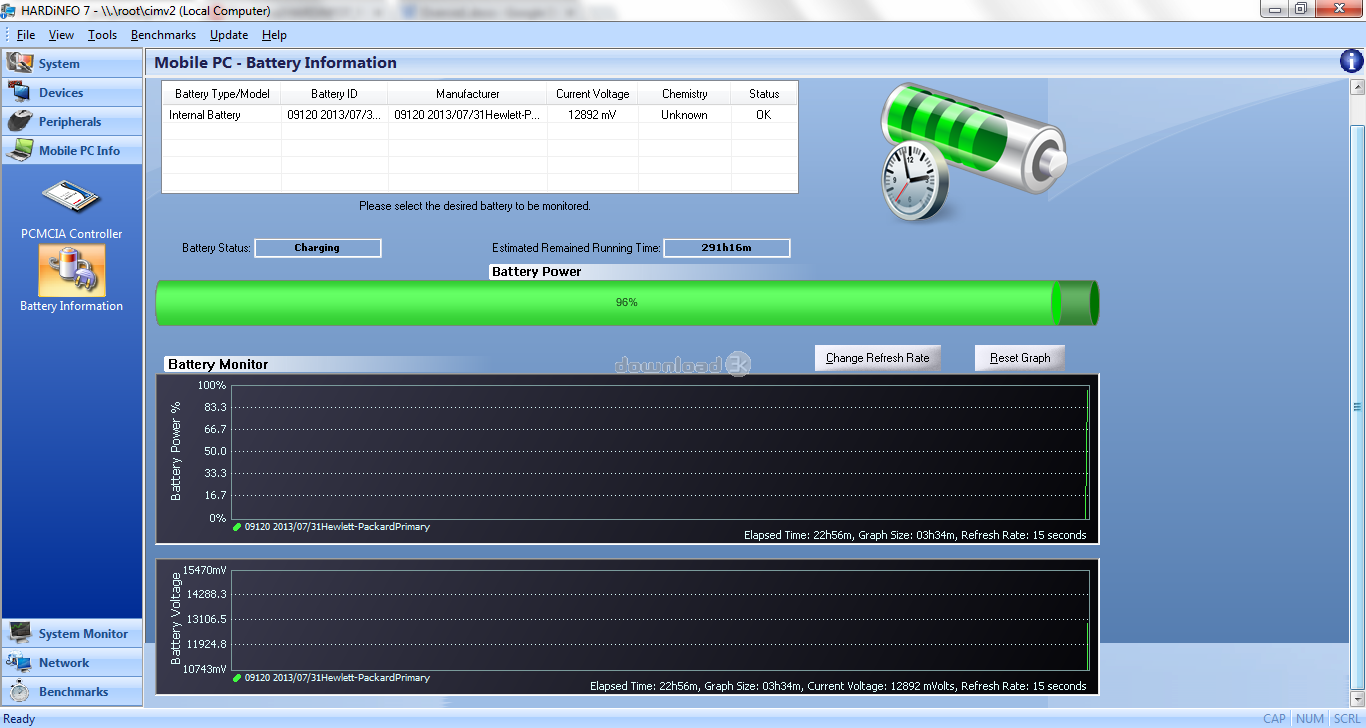Sort by Current Voltage column header

(593, 94)
